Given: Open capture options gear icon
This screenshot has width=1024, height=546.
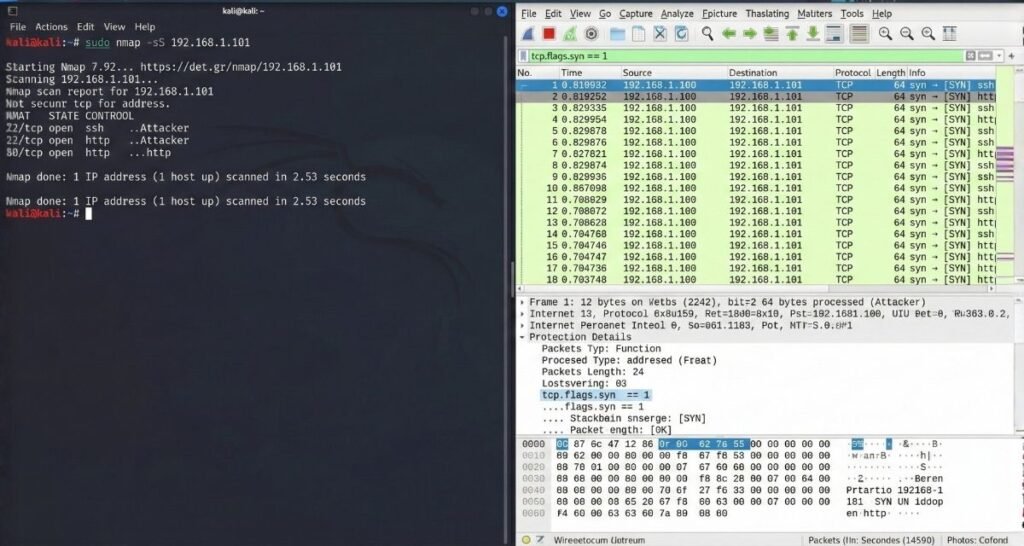Looking at the screenshot, I should 591,34.
